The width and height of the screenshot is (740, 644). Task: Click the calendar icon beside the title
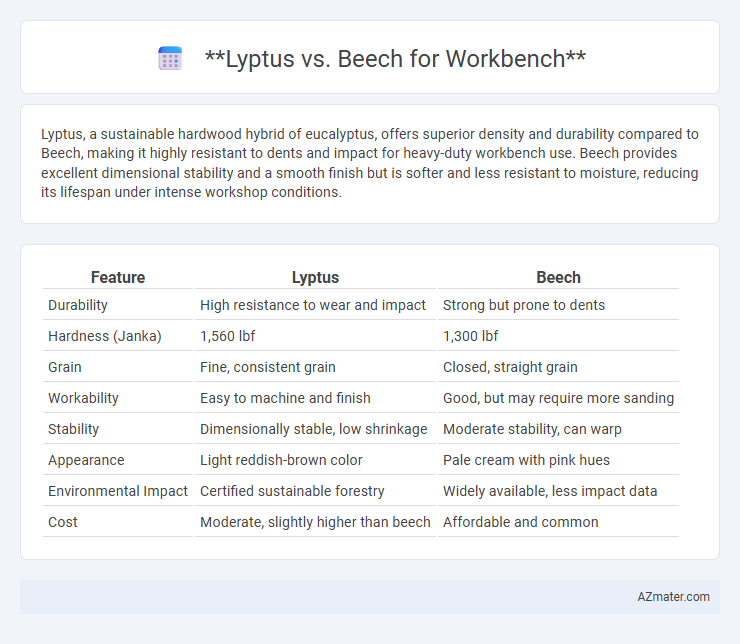coord(170,59)
